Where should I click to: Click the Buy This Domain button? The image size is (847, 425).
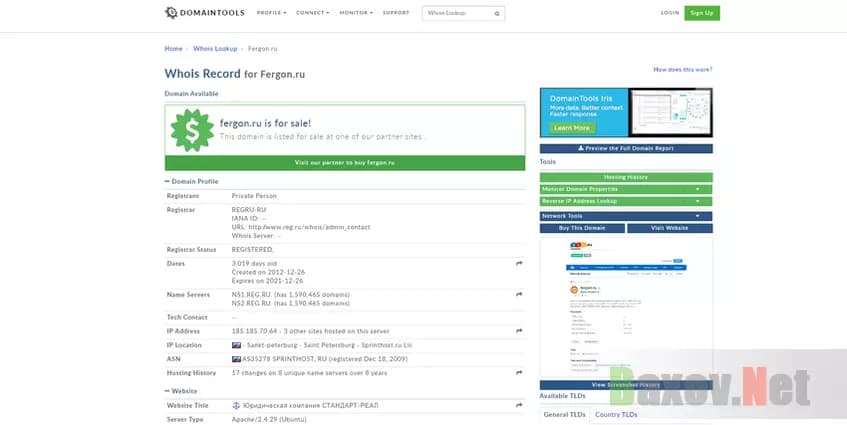point(583,228)
